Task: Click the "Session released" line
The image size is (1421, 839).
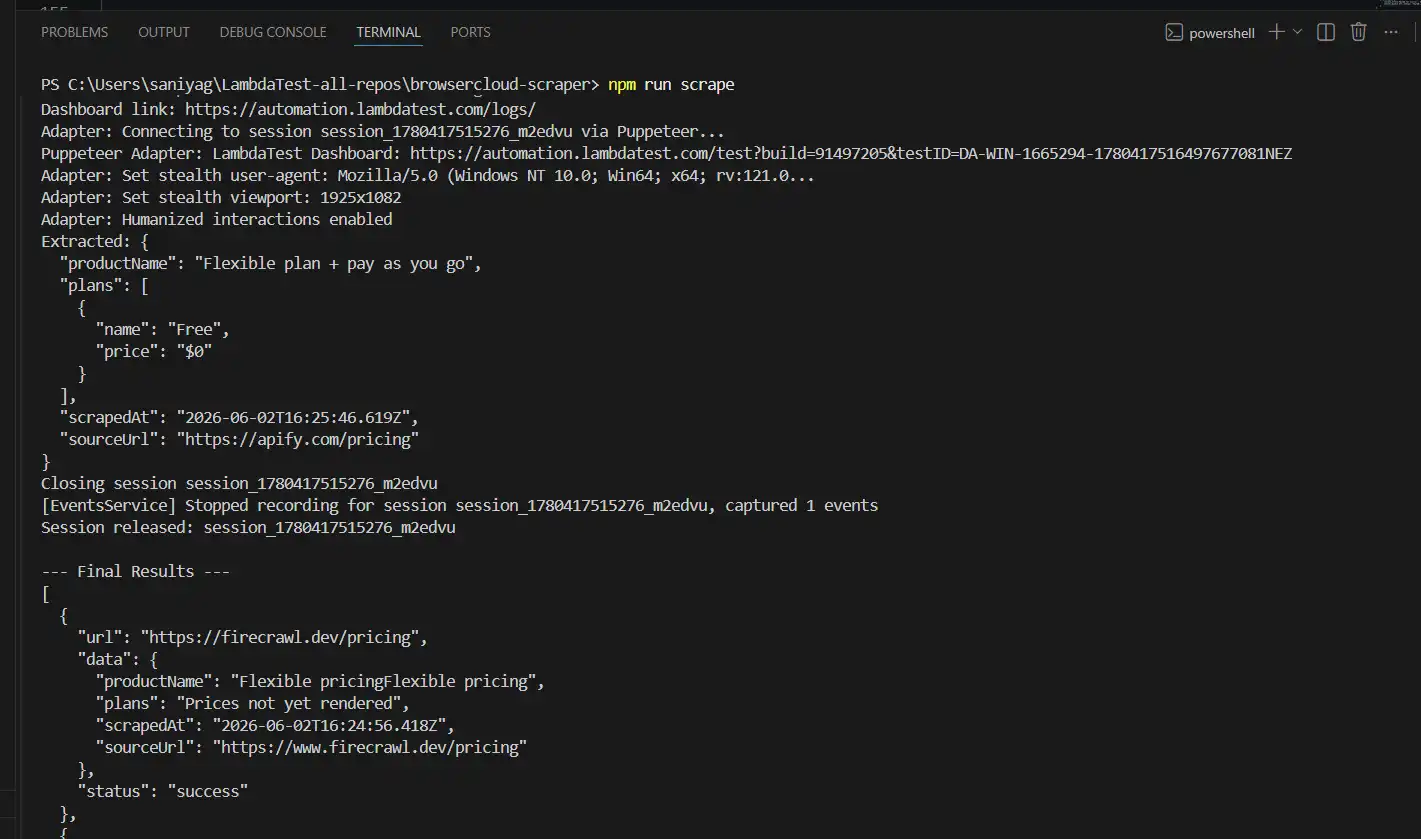Action: pyautogui.click(x=248, y=528)
